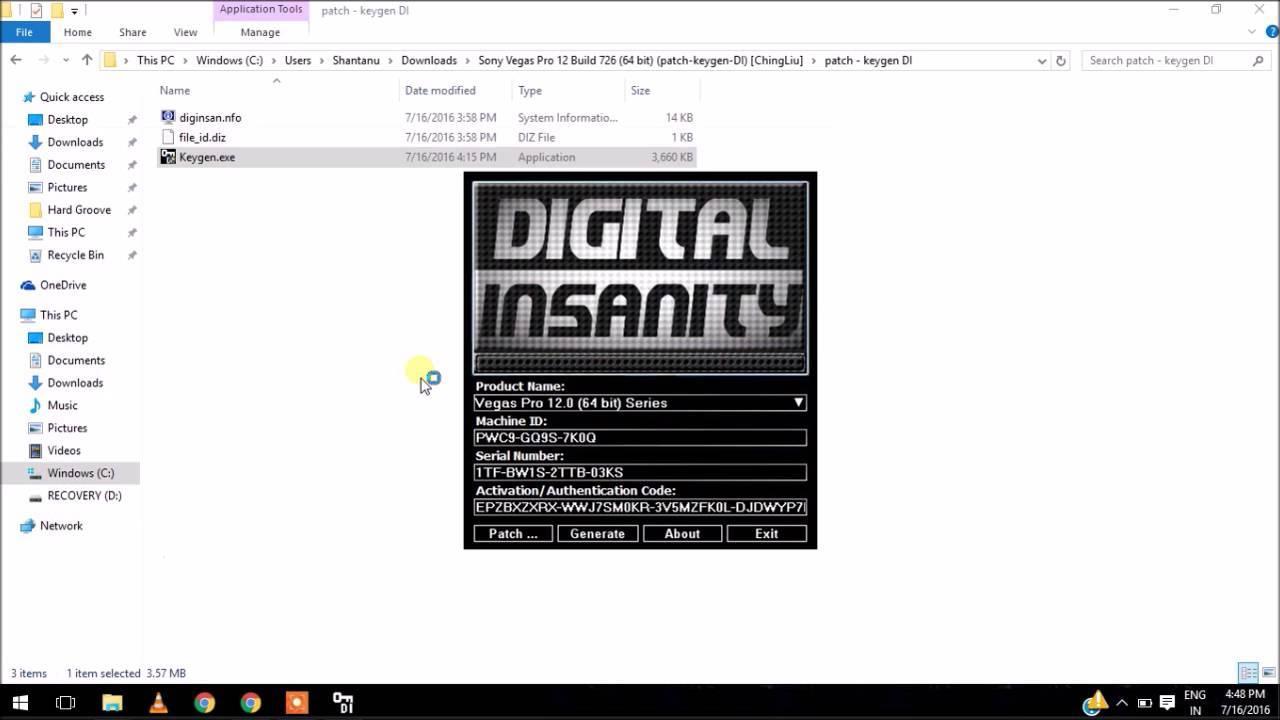Open Network in the navigation pane
The image size is (1280, 720).
pos(61,525)
